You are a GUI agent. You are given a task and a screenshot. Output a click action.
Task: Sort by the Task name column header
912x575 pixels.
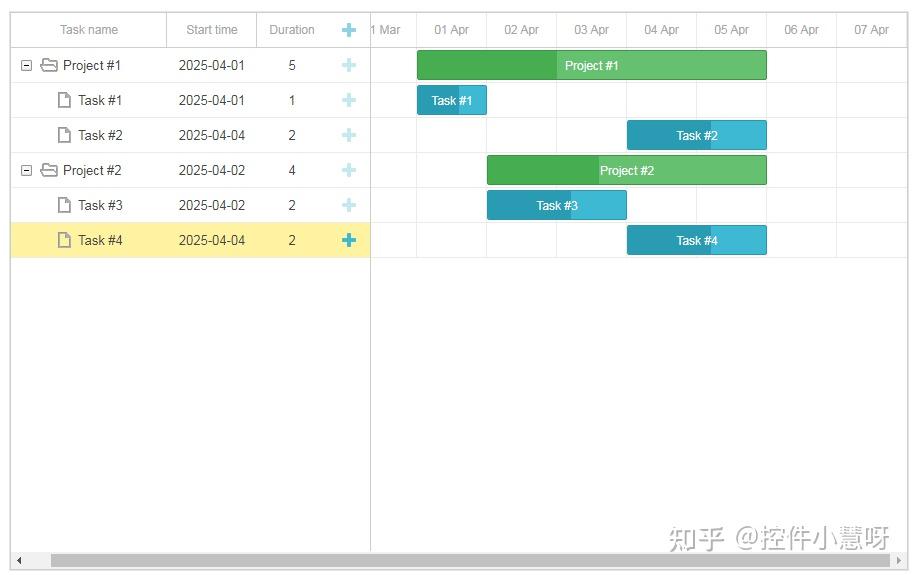point(88,30)
